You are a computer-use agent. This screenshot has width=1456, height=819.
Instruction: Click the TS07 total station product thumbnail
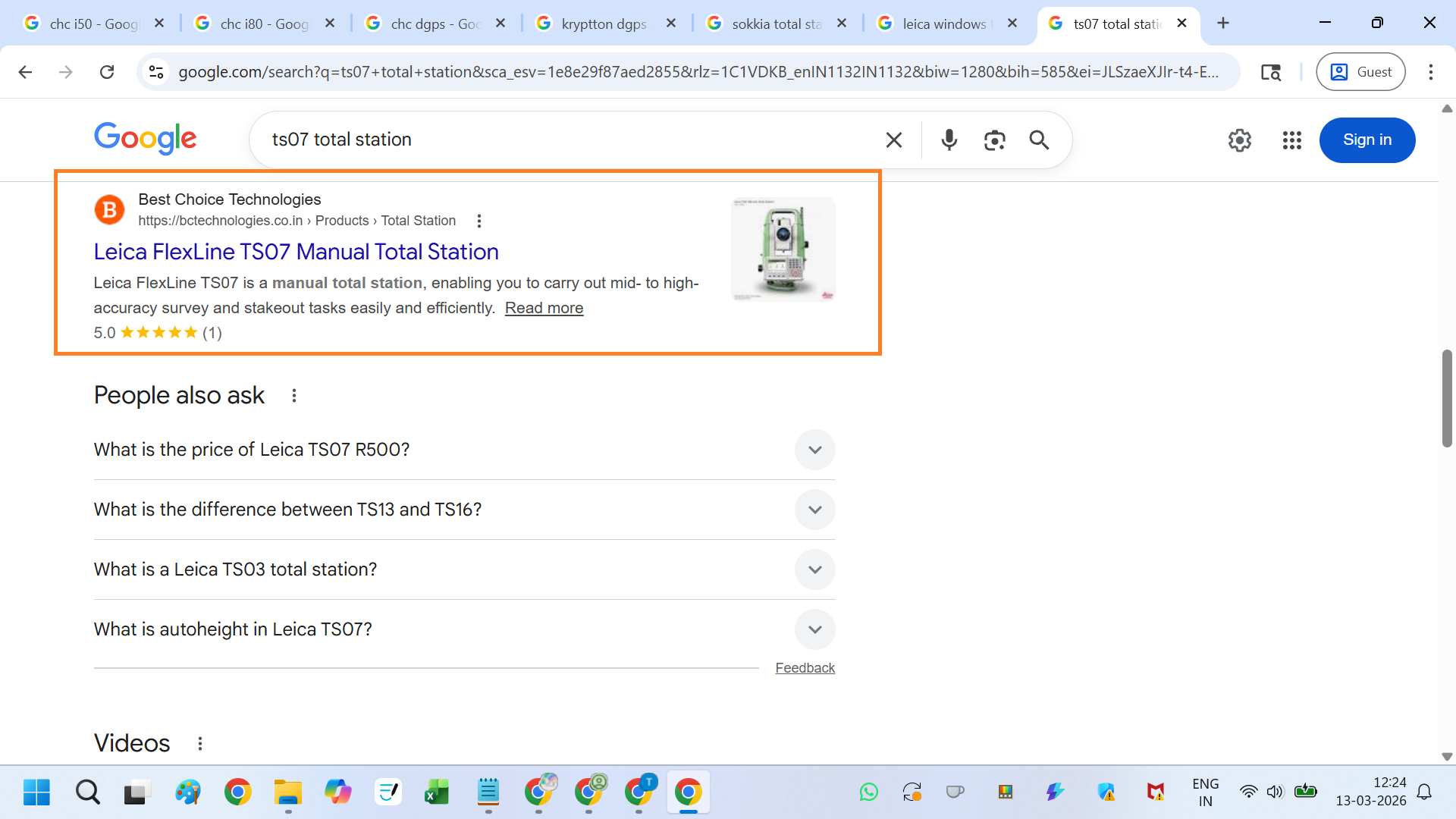click(783, 249)
